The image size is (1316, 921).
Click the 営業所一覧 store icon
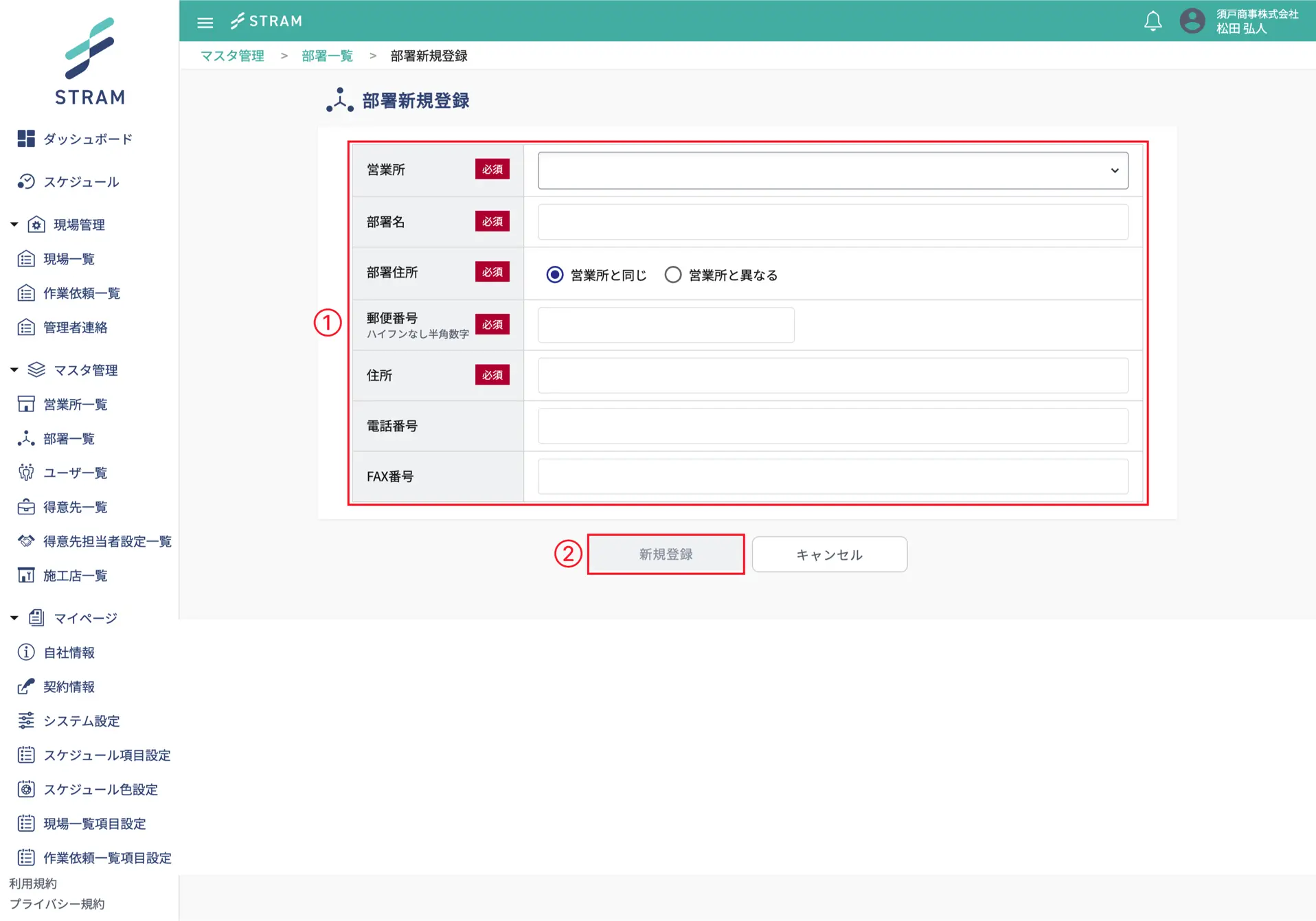(x=26, y=404)
